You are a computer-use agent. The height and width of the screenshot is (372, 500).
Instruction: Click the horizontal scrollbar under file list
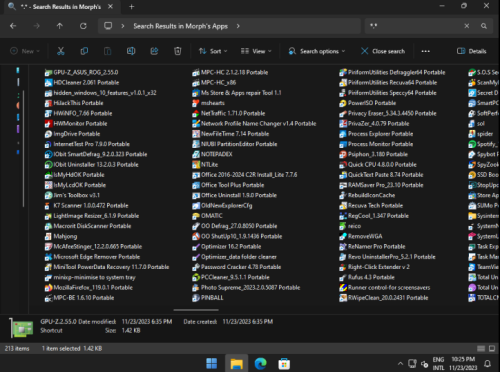click(x=196, y=310)
